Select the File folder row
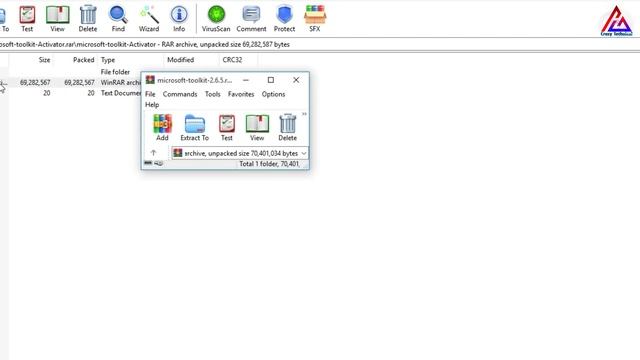The height and width of the screenshot is (360, 640). pos(70,72)
